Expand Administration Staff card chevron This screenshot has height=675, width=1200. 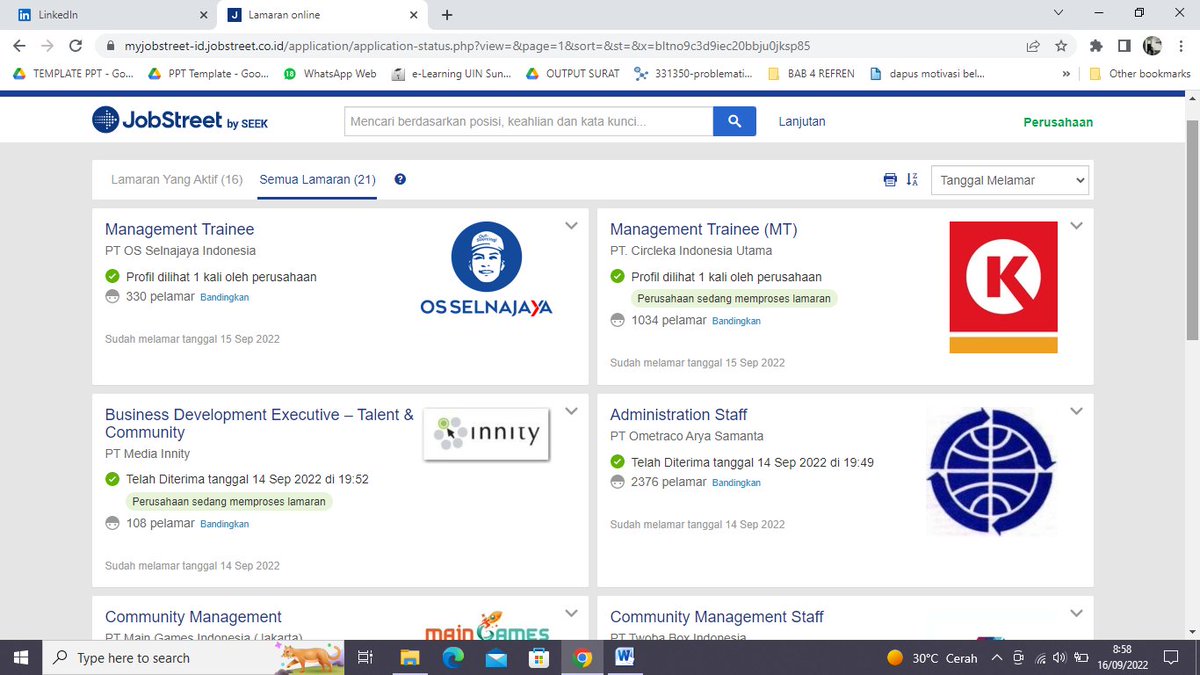point(1077,411)
